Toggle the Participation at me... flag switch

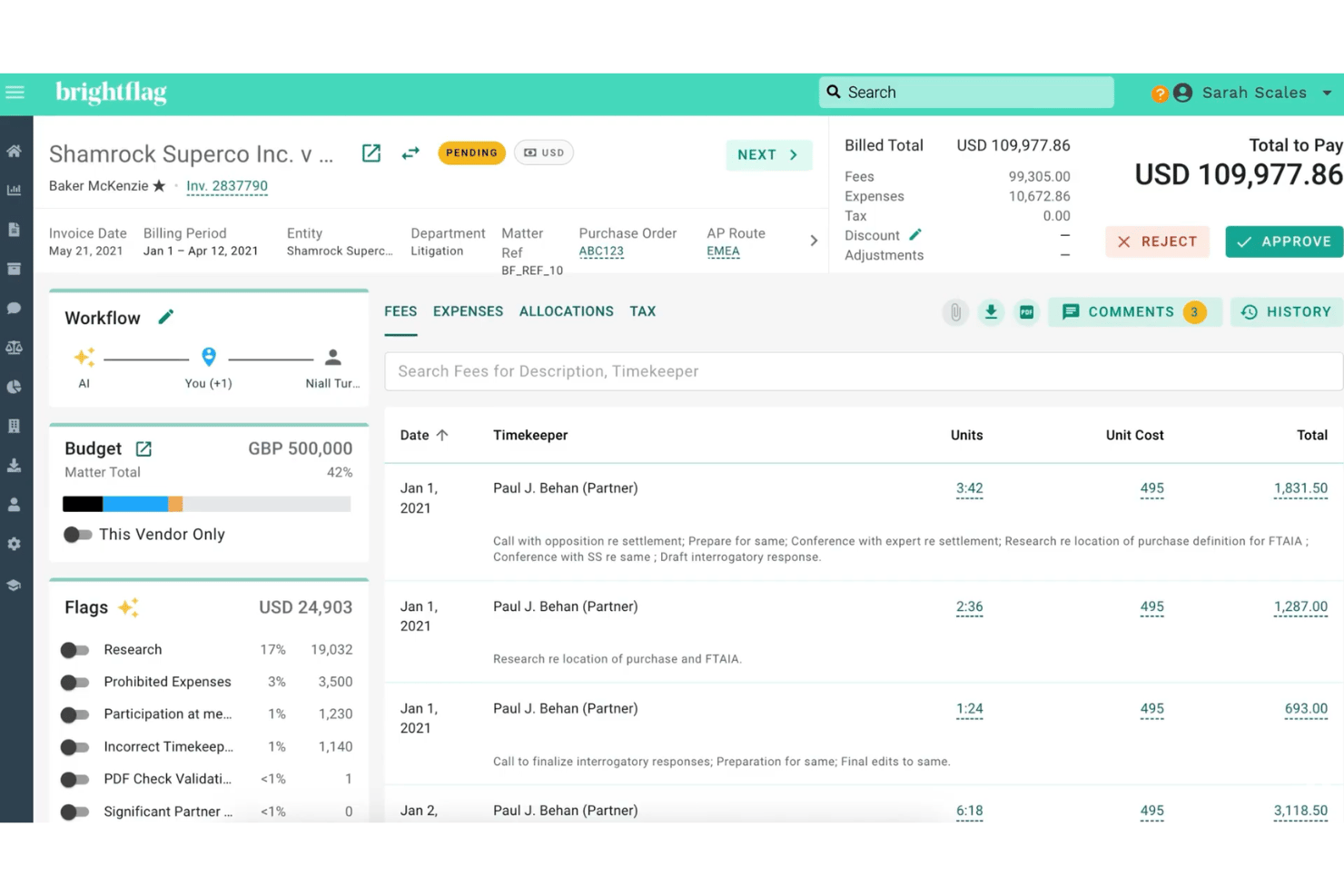tap(74, 714)
